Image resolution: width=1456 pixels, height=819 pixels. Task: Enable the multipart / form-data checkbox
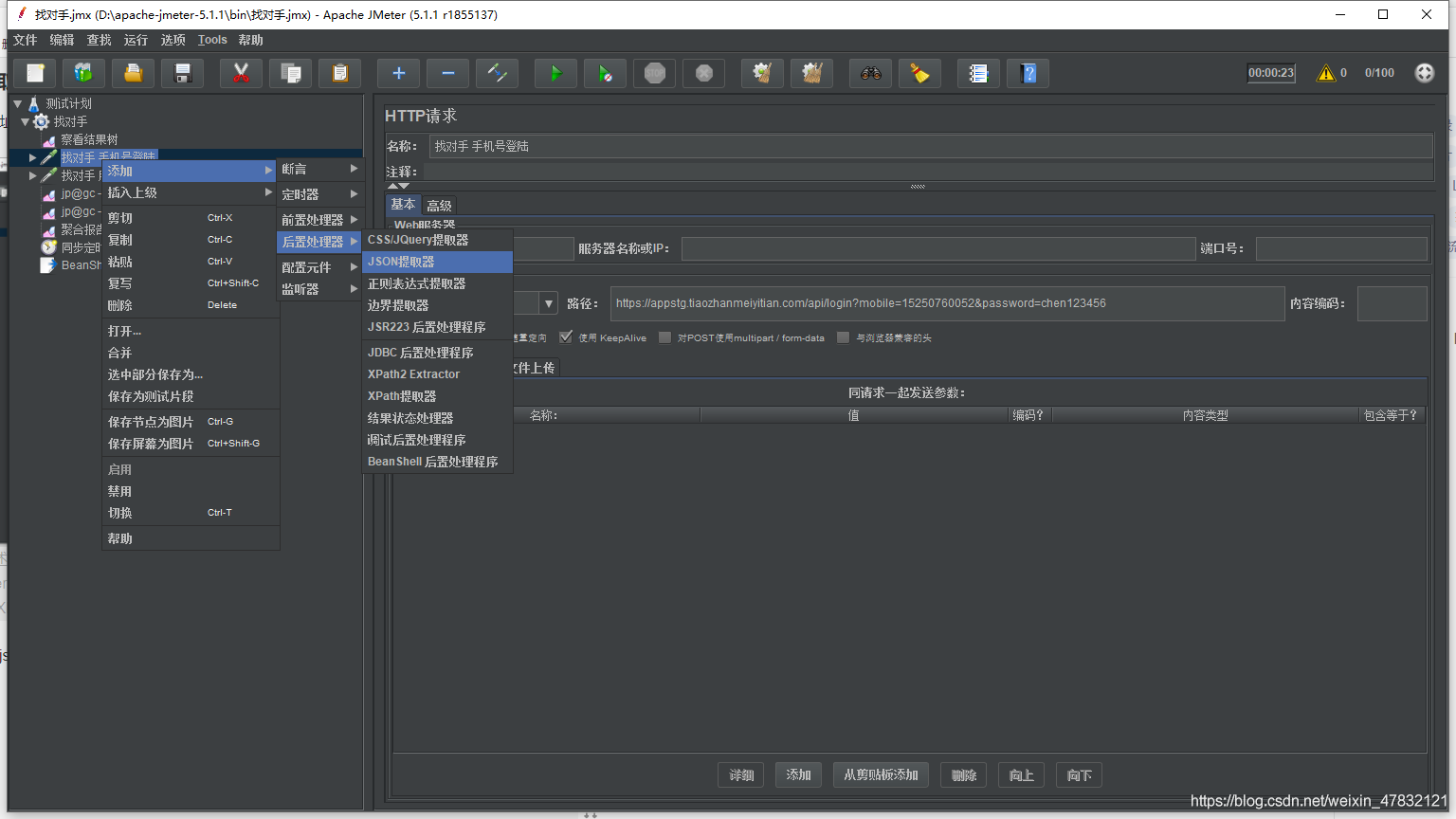[664, 337]
